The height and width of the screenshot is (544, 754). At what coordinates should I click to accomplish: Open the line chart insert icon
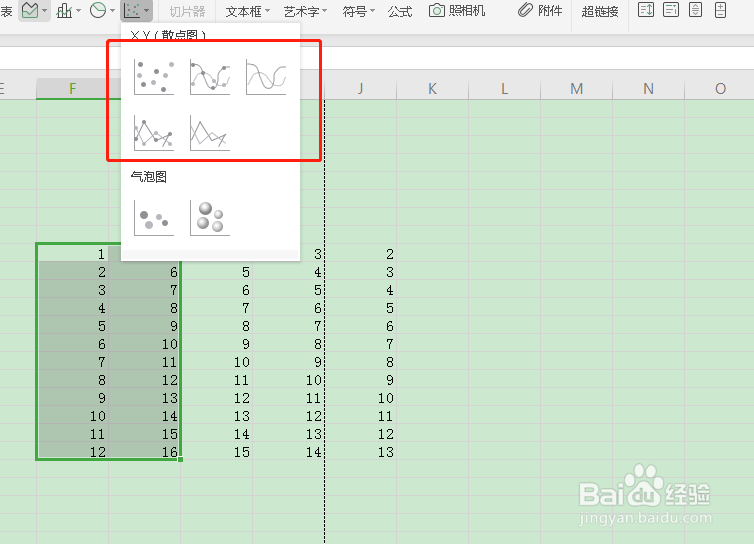30,10
